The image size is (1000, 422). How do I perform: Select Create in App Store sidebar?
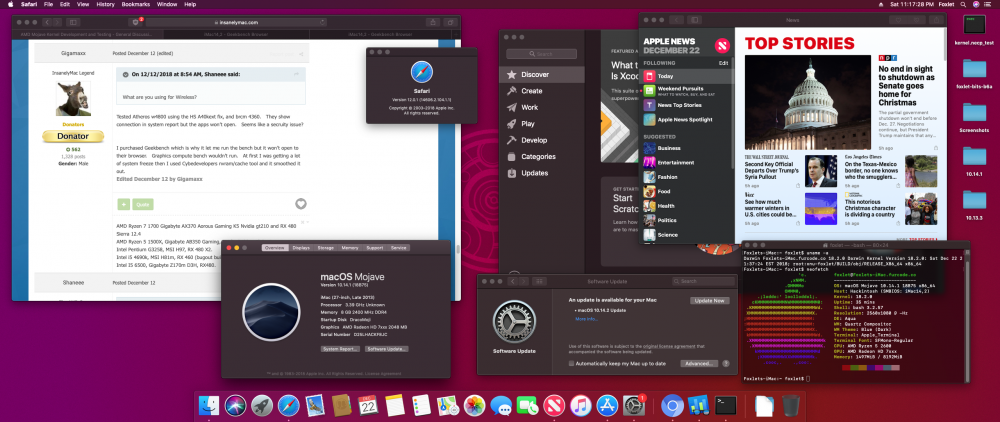pyautogui.click(x=541, y=91)
